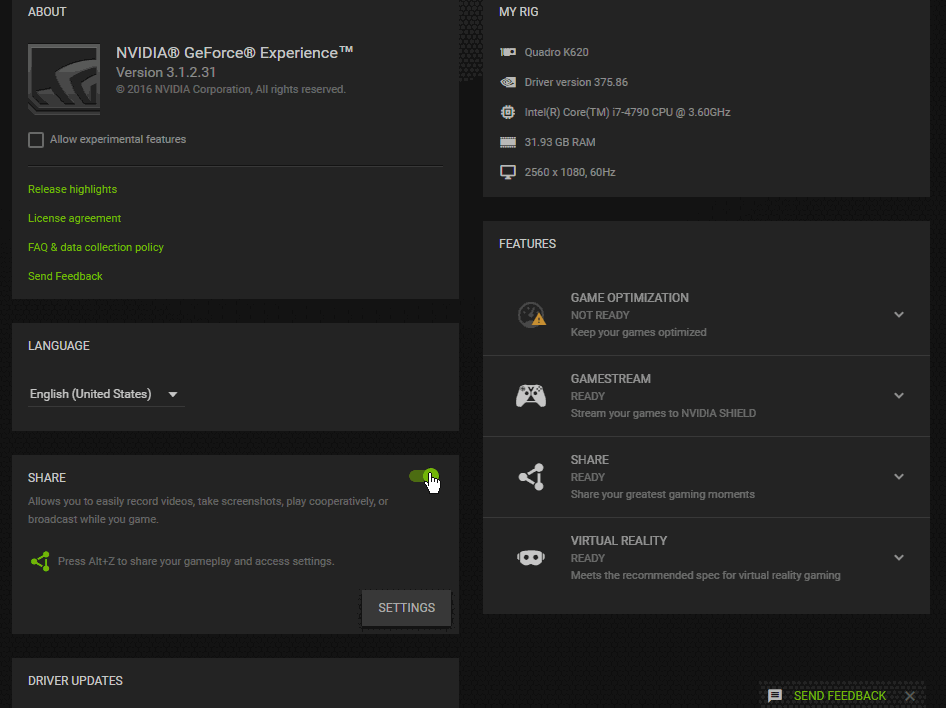Click the GAMESTREAM title
946x708 pixels.
coord(611,379)
